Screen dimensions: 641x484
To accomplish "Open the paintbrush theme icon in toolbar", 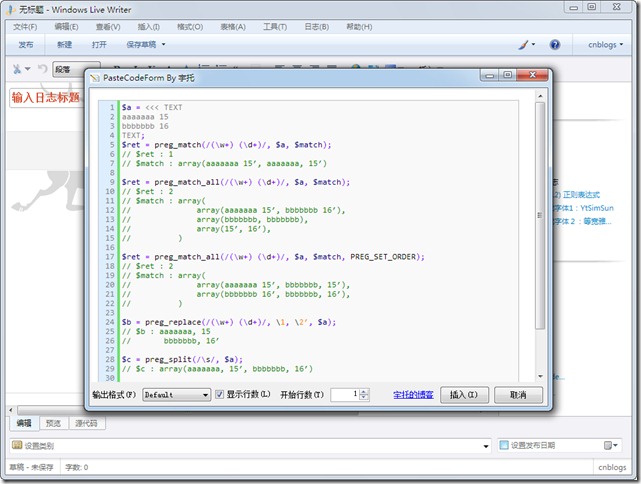I will 524,45.
